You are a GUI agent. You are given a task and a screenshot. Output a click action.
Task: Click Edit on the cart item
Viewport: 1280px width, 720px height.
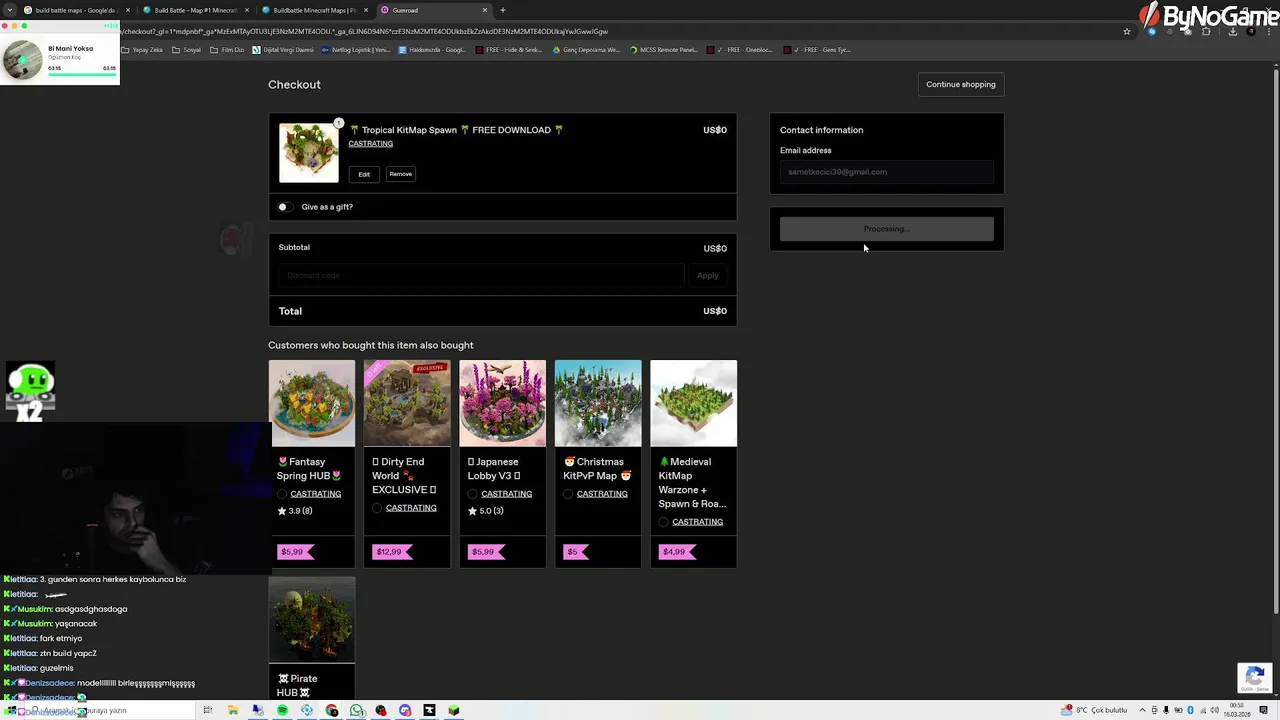pyautogui.click(x=364, y=174)
